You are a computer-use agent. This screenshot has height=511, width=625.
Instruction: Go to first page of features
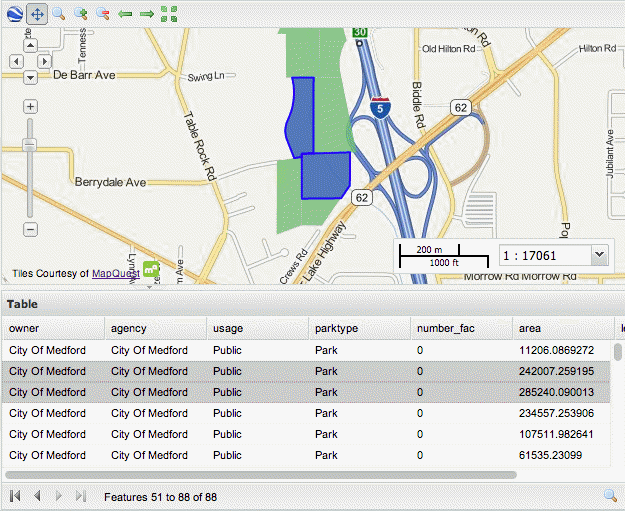(16, 496)
